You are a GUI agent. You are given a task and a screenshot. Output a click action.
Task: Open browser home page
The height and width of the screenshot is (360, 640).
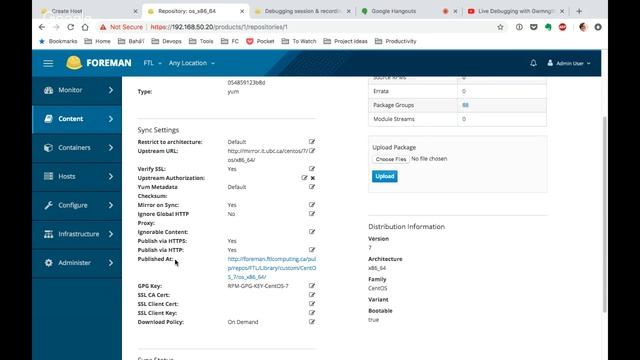coord(85,27)
